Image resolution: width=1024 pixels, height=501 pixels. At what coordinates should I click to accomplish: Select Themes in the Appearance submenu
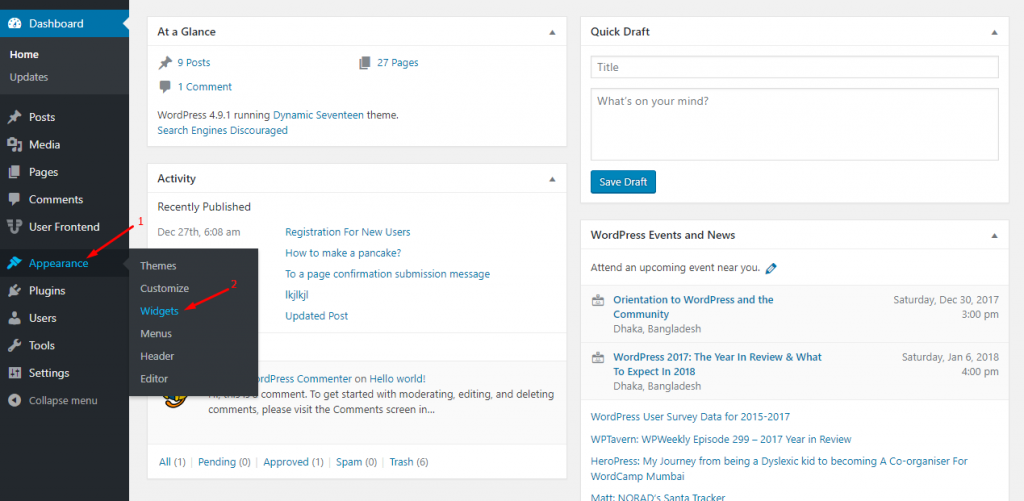point(158,266)
